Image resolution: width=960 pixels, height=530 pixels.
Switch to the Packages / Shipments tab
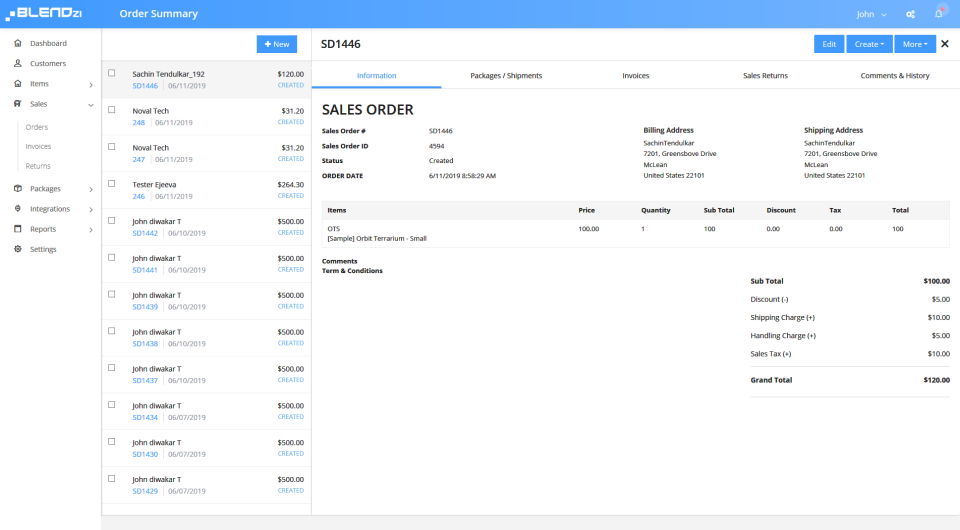click(x=506, y=75)
